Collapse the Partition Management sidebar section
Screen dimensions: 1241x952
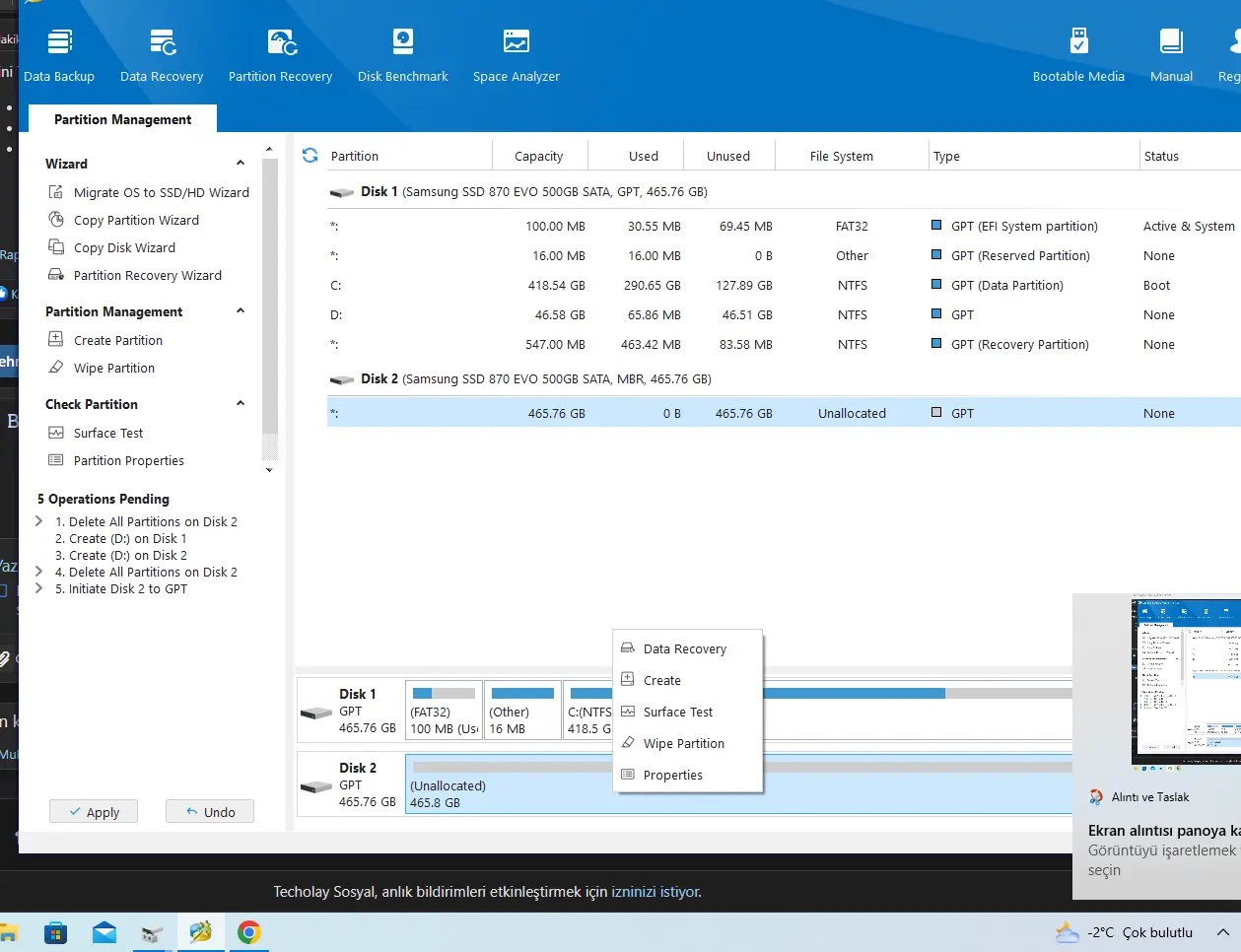click(241, 311)
